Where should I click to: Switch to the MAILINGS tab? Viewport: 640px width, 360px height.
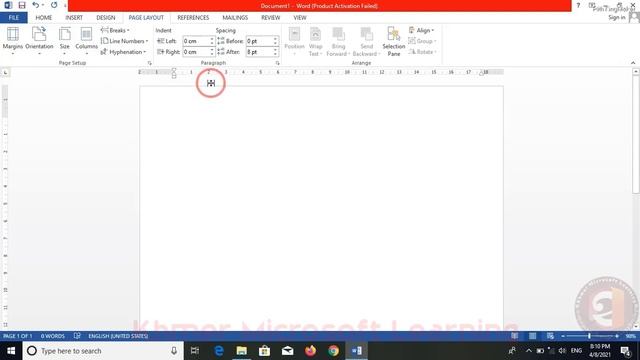click(235, 18)
